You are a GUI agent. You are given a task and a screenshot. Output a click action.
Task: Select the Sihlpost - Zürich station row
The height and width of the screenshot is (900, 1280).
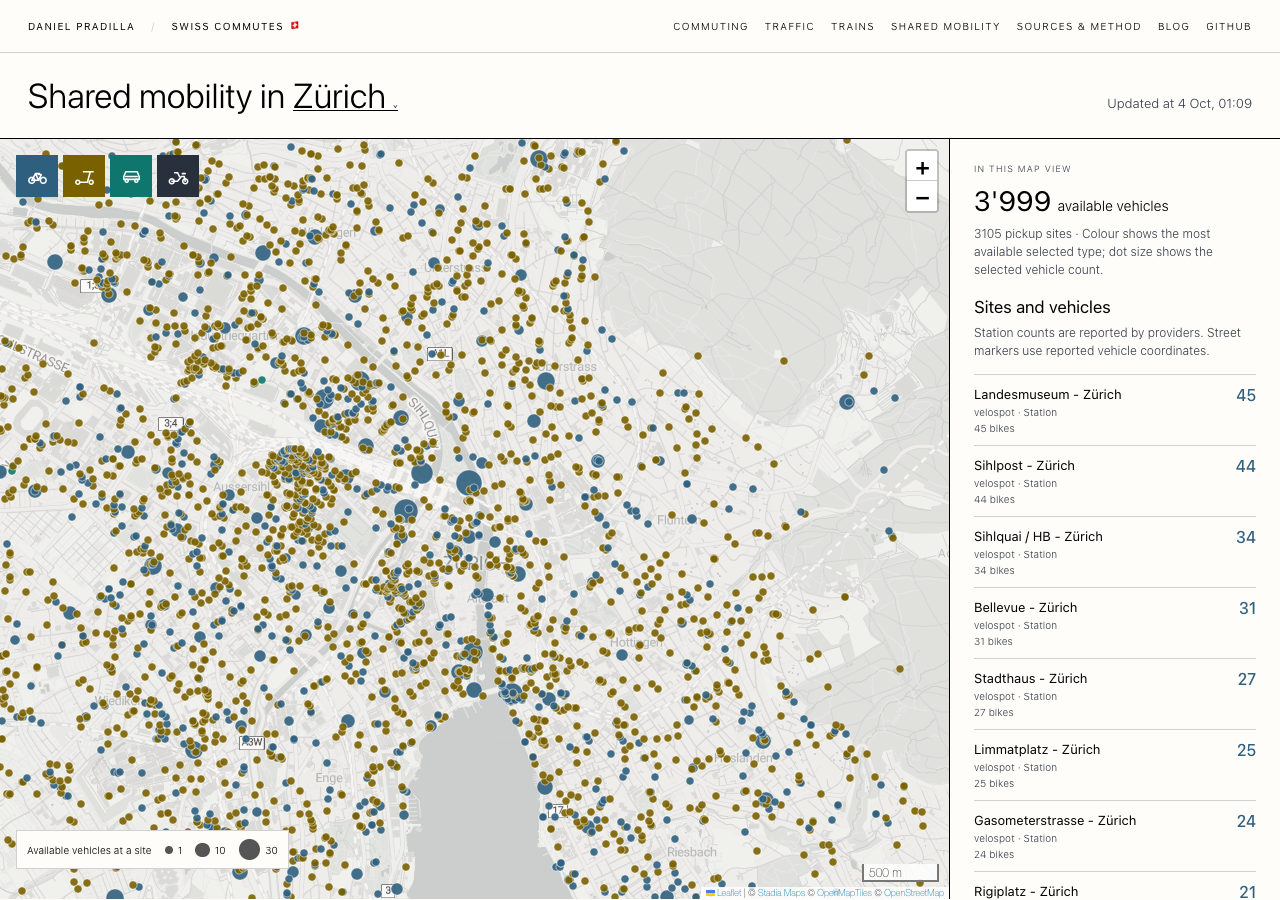click(1115, 481)
